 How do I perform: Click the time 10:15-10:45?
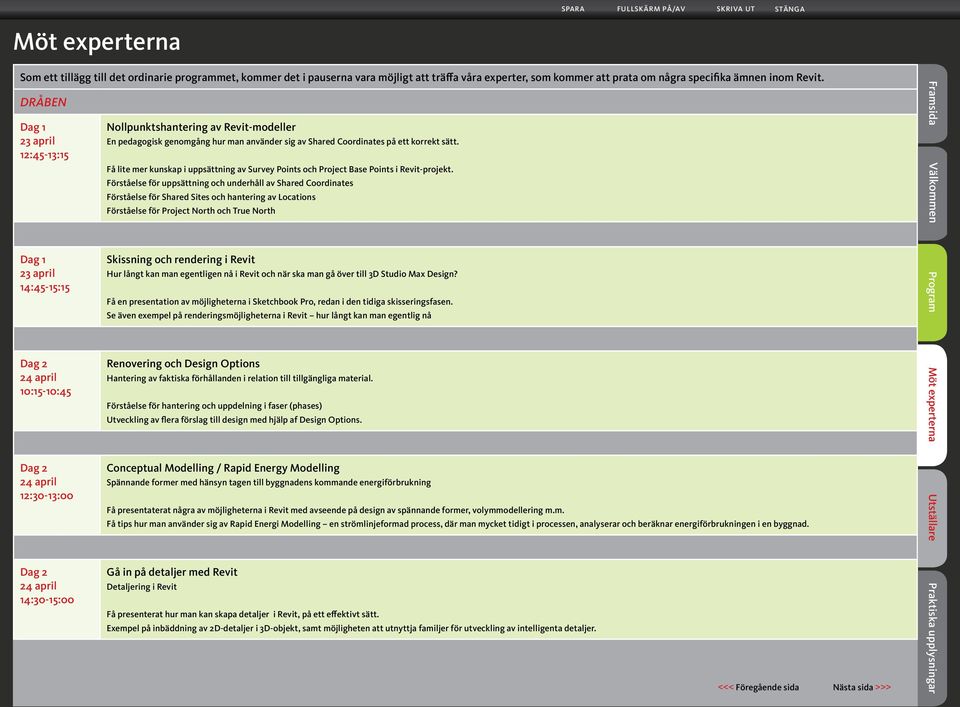click(45, 392)
